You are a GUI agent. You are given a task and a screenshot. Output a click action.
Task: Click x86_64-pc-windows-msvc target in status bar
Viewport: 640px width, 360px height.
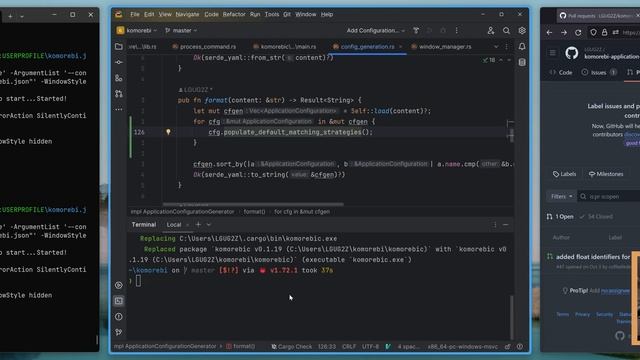click(x=462, y=347)
